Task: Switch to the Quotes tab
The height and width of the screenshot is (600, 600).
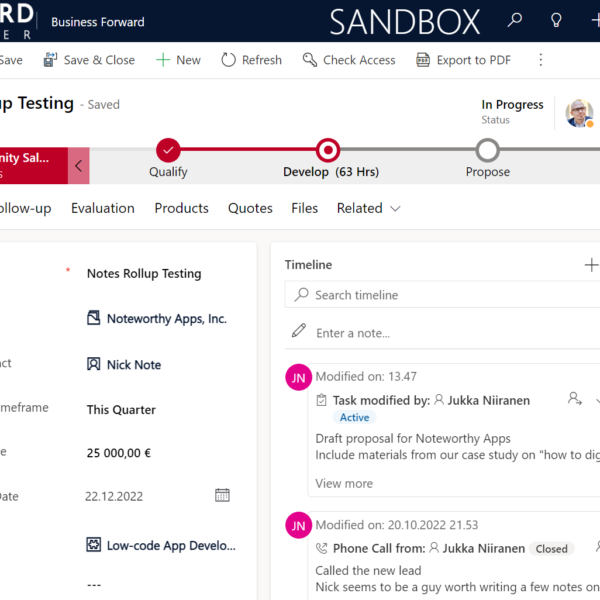Action: pos(250,208)
